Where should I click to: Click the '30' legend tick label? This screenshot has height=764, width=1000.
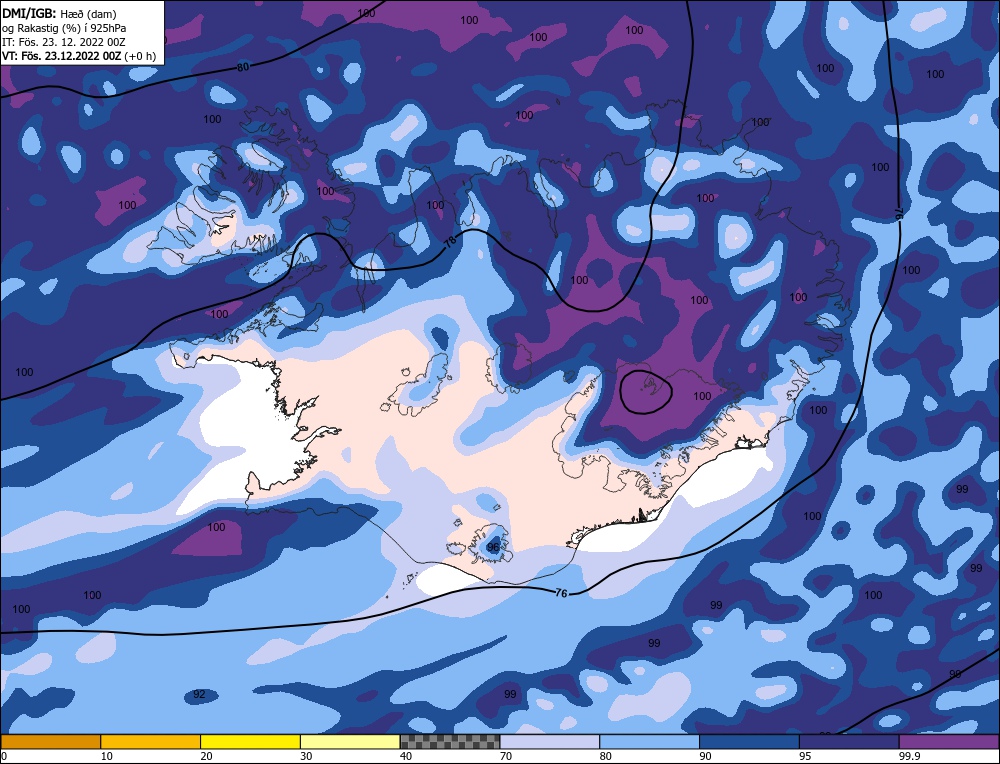click(306, 756)
